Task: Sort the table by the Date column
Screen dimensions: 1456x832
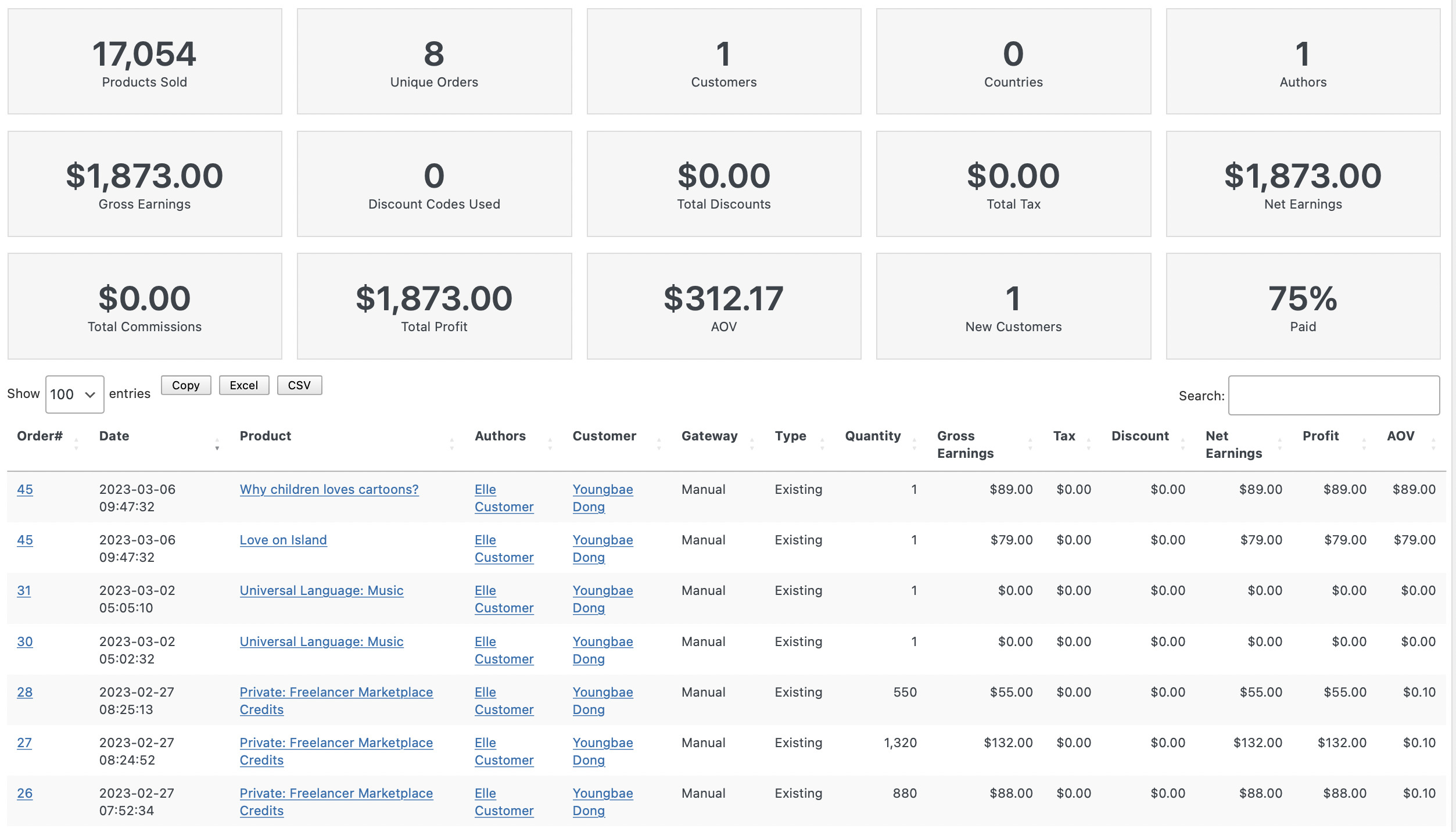Action: pyautogui.click(x=114, y=436)
